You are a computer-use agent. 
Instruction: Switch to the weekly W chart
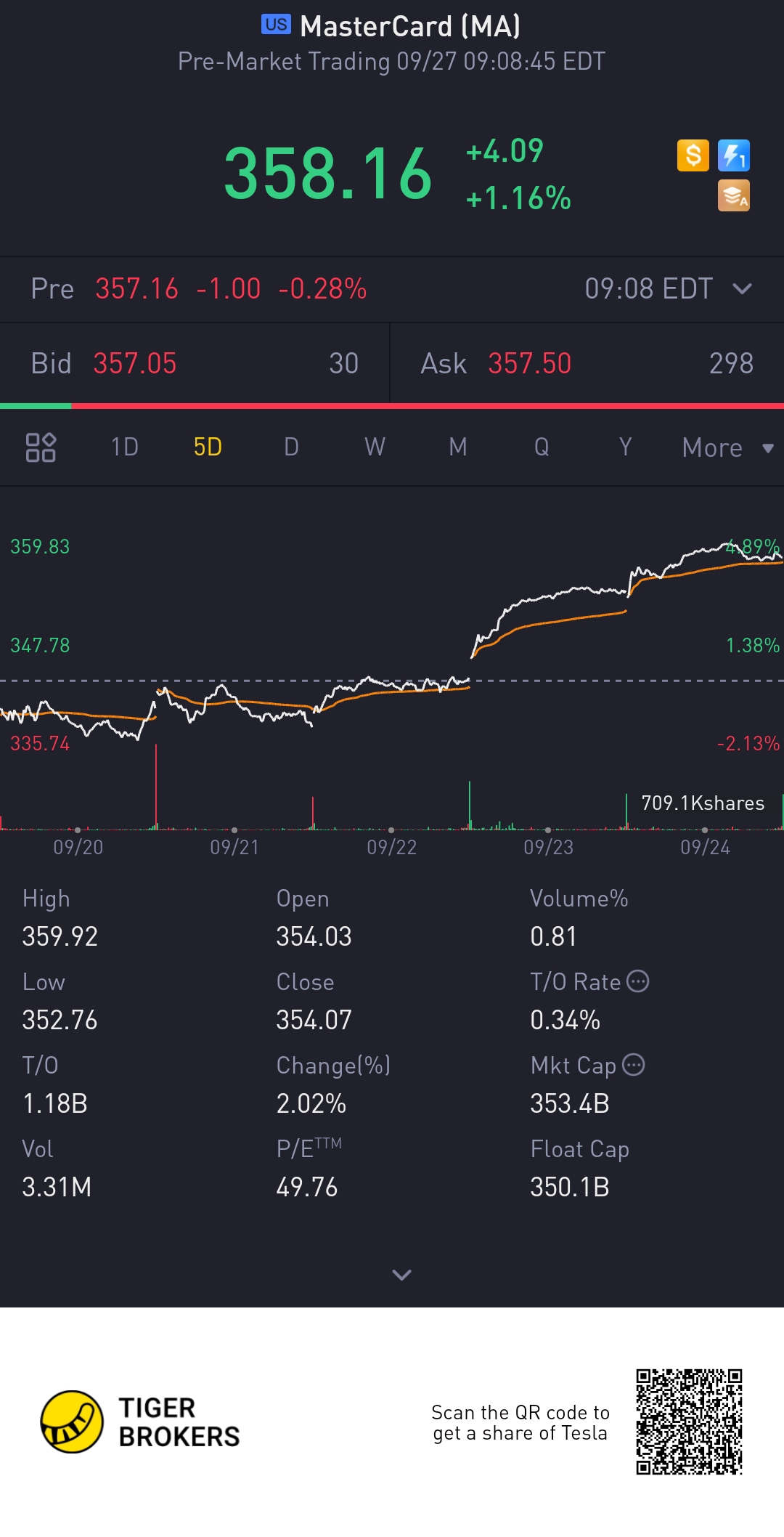tap(375, 447)
